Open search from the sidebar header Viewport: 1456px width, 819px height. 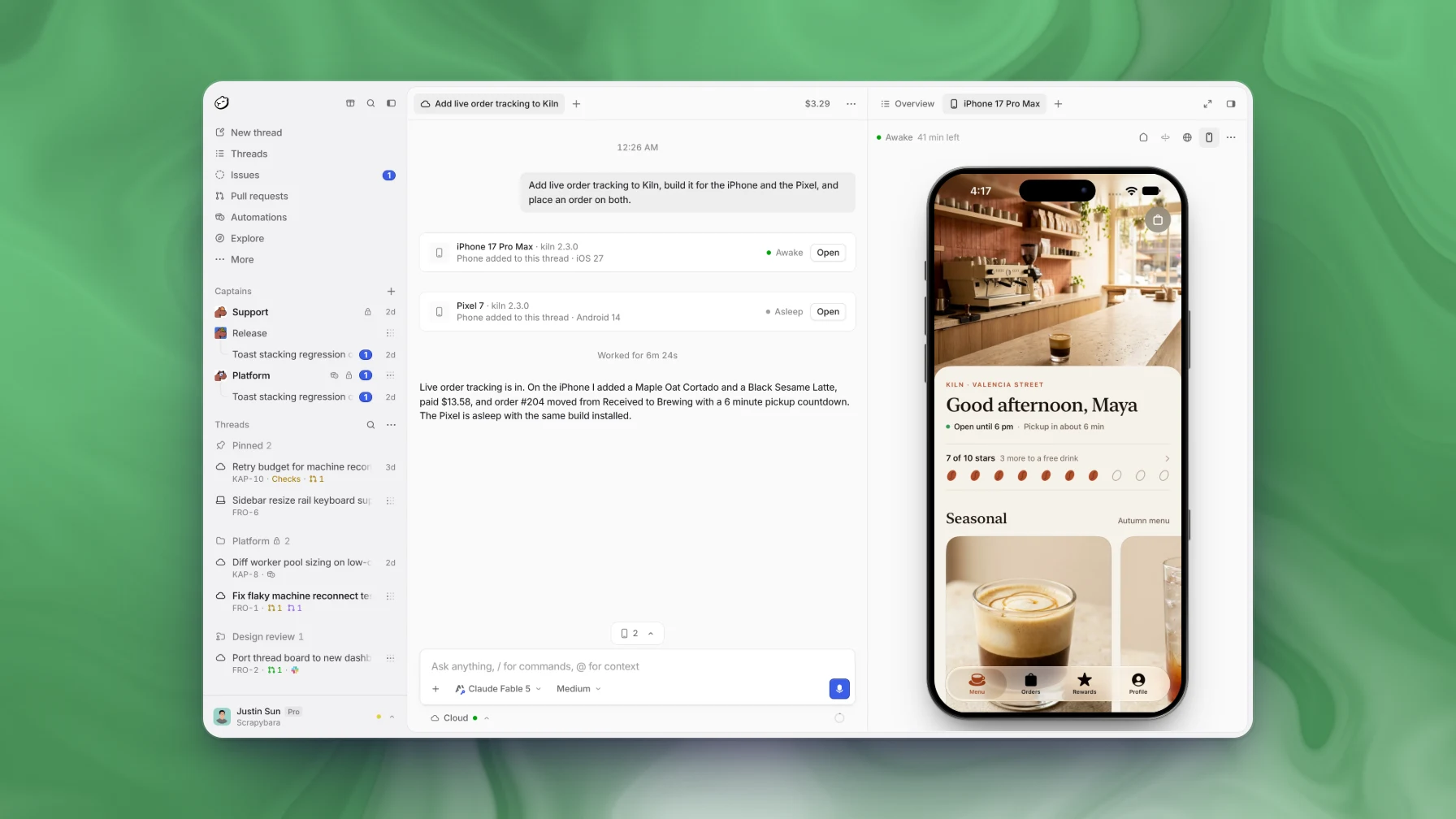pos(370,103)
